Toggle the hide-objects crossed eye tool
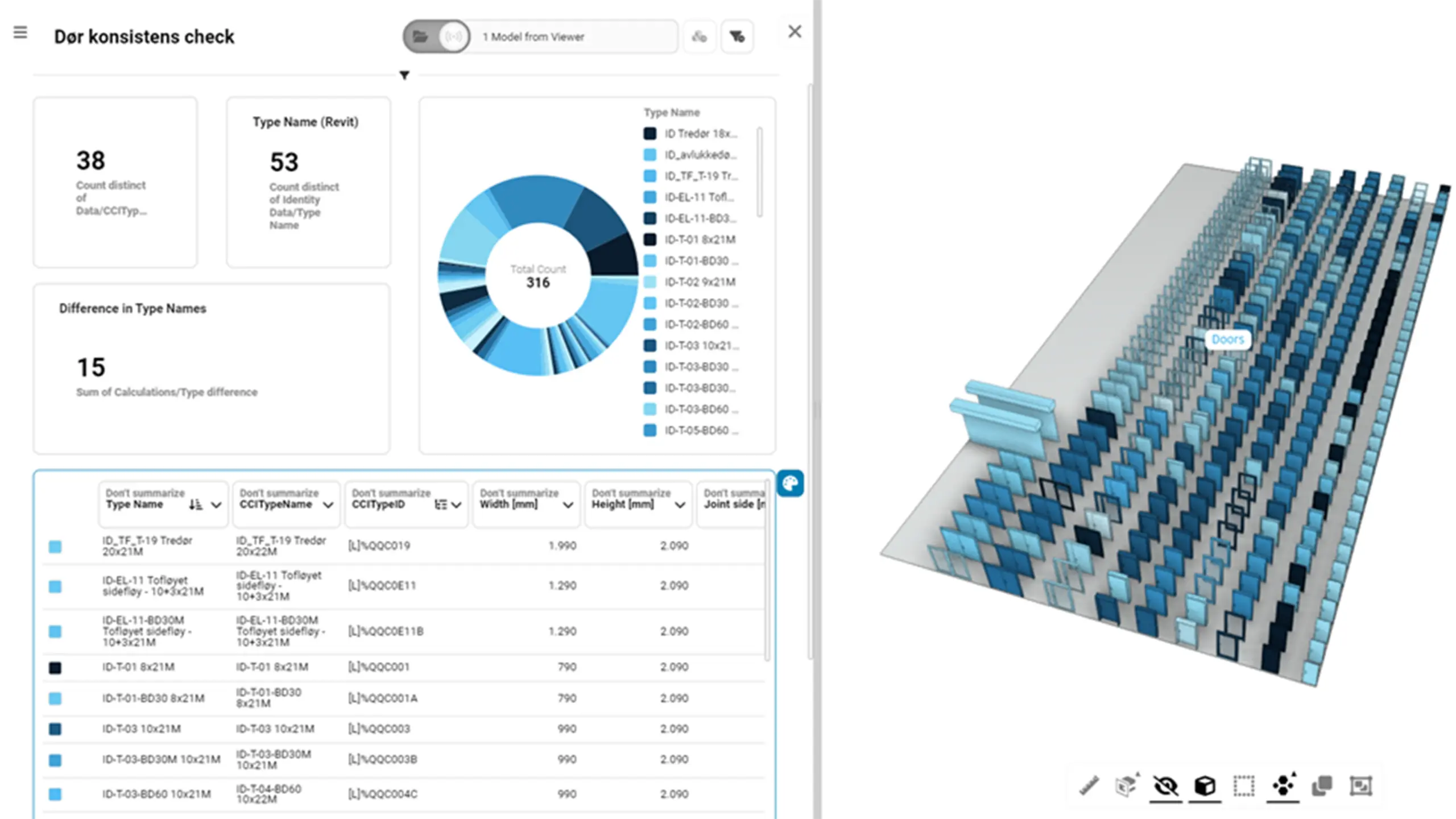Screen dimensions: 1456x819 point(1165,786)
